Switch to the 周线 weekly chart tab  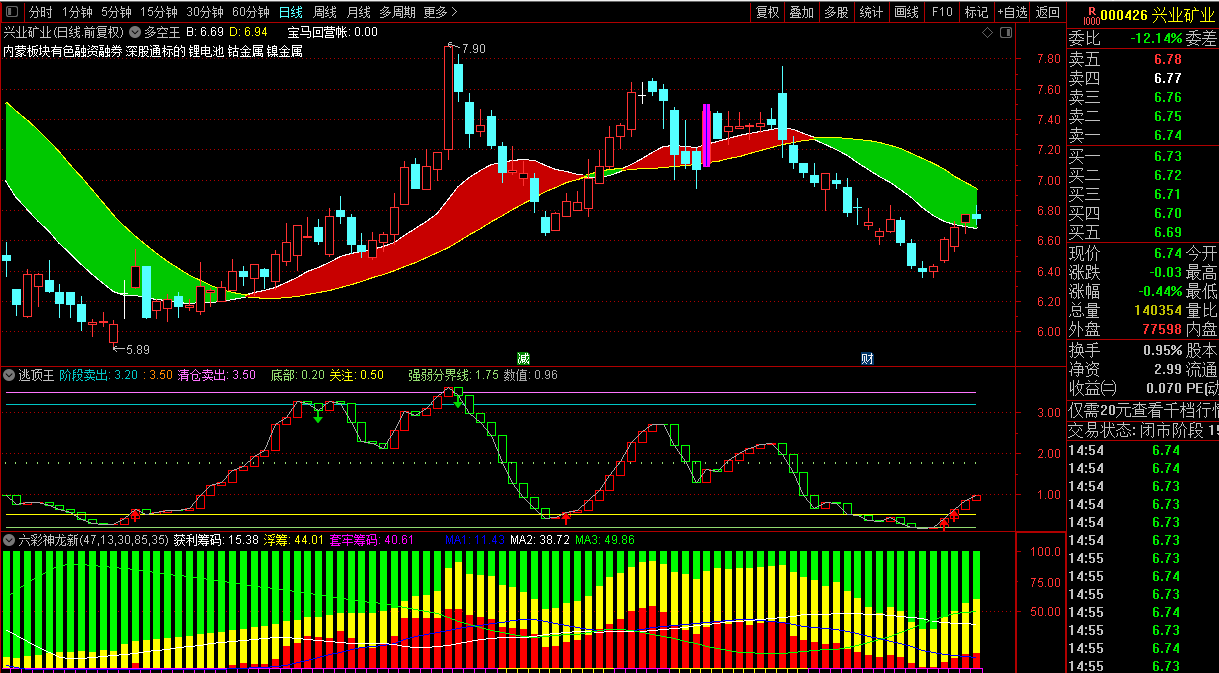tap(325, 13)
